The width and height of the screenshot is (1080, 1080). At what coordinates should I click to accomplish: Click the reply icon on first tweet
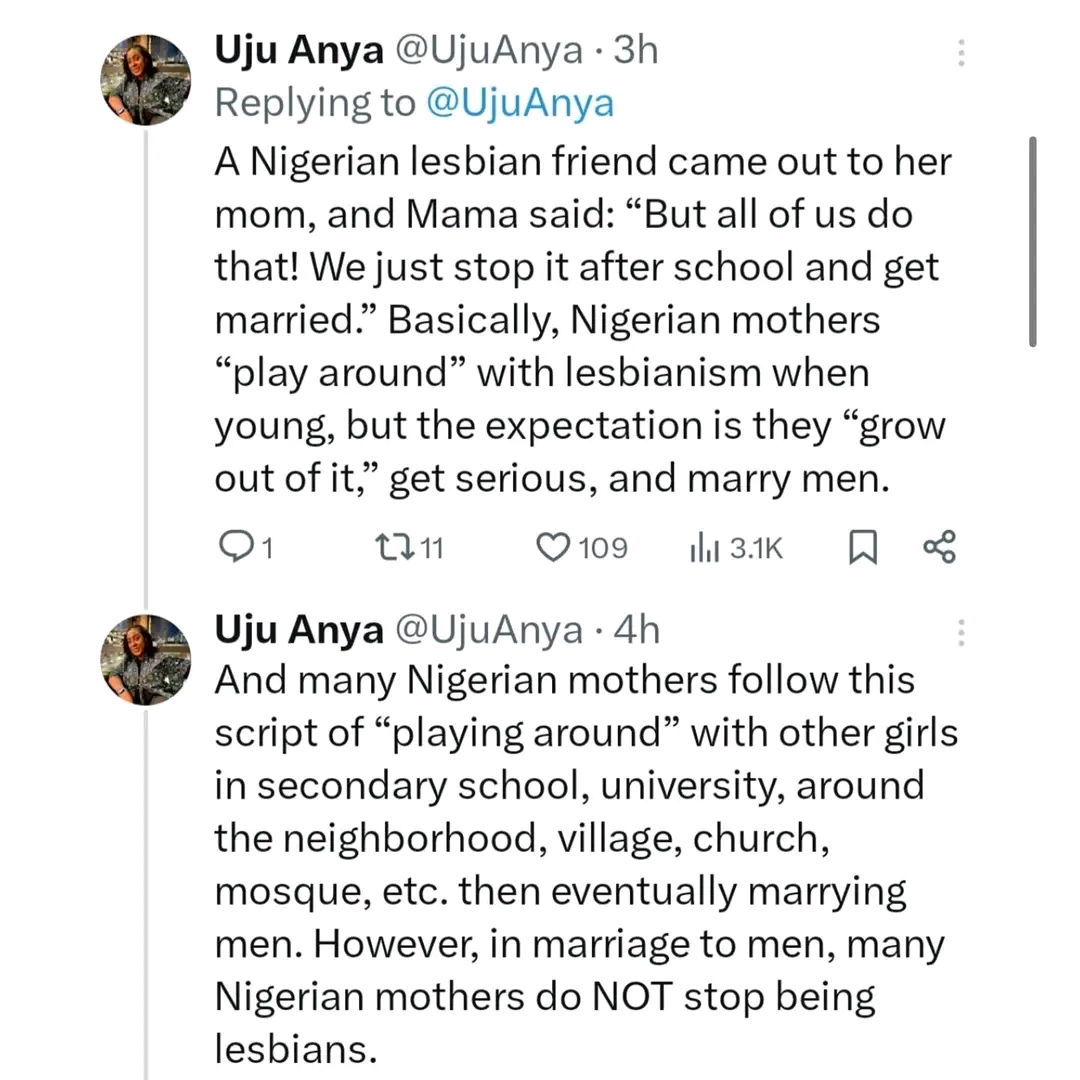pyautogui.click(x=233, y=547)
